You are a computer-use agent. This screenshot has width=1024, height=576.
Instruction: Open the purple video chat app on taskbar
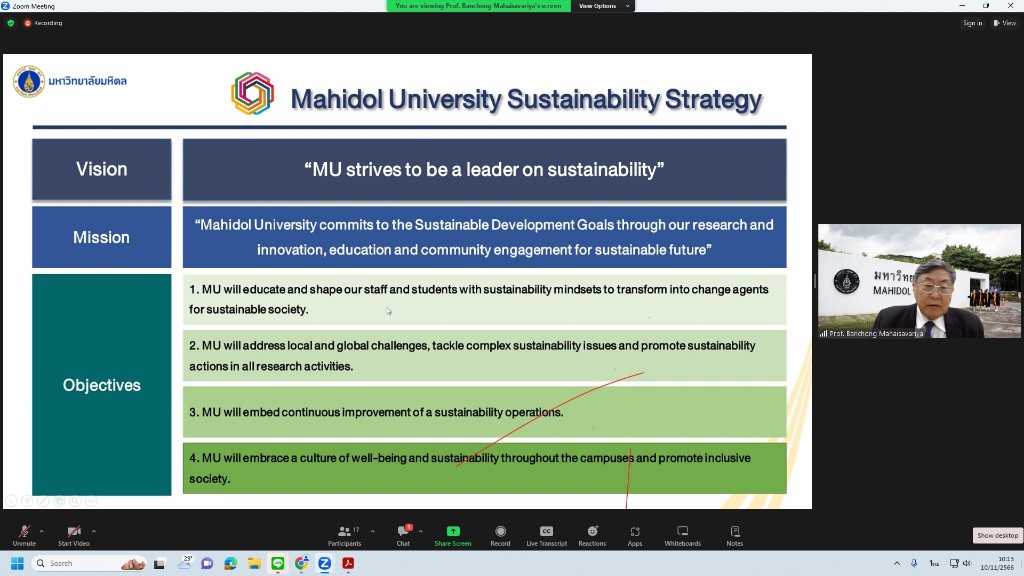[x=207, y=563]
